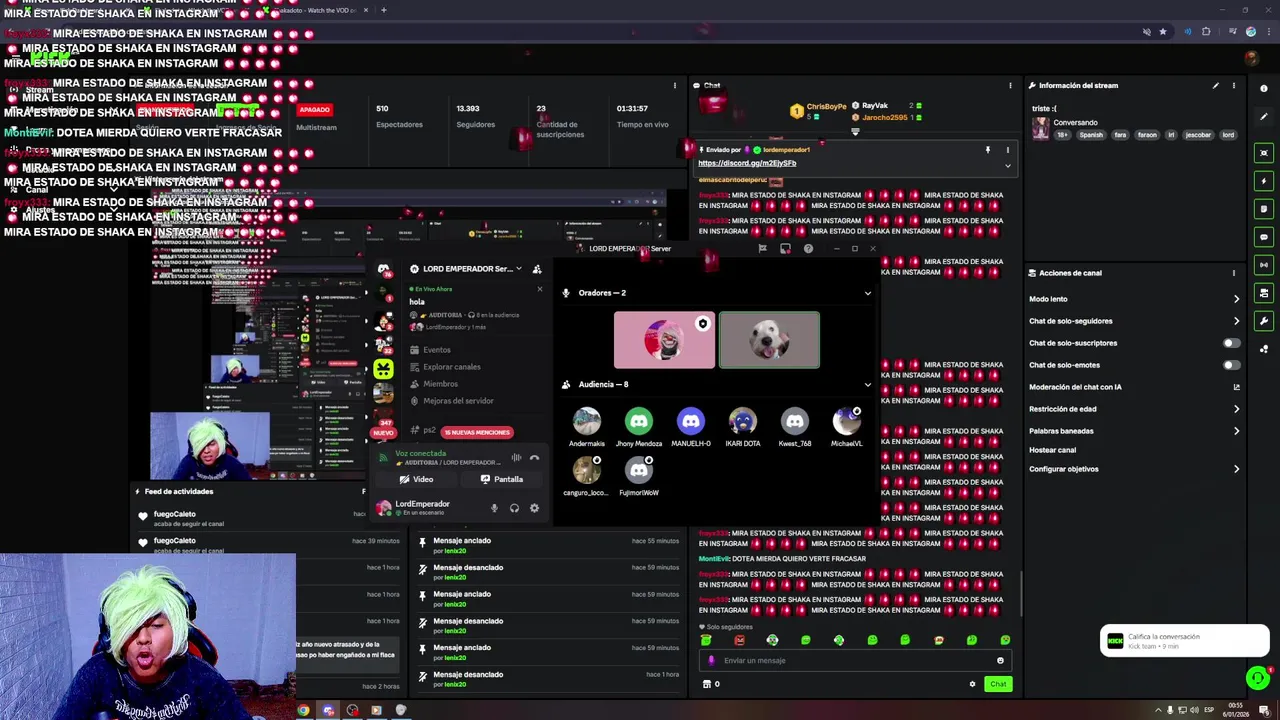This screenshot has width=1280, height=720.
Task: Click the chat bubble sidebar icon
Action: click(1264, 237)
